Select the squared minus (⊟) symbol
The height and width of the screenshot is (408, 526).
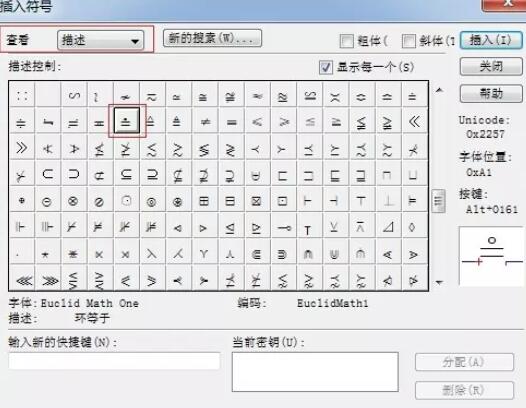[231, 200]
